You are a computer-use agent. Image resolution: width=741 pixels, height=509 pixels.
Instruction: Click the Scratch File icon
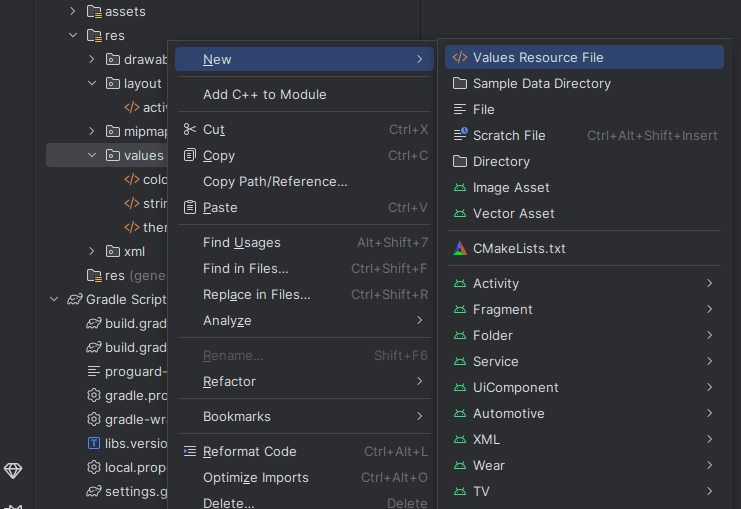point(460,135)
